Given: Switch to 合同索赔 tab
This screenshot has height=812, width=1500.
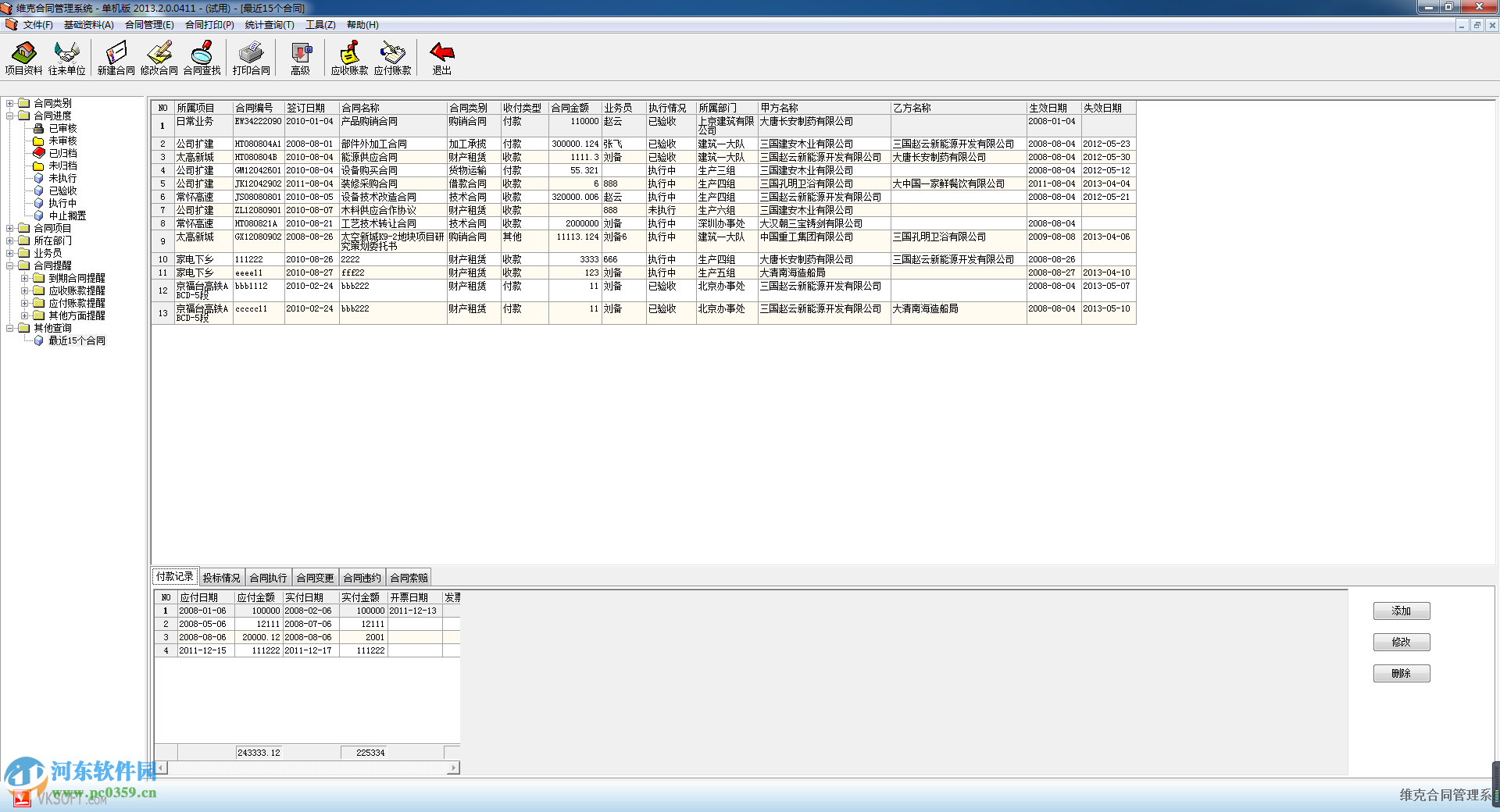Looking at the screenshot, I should [409, 578].
